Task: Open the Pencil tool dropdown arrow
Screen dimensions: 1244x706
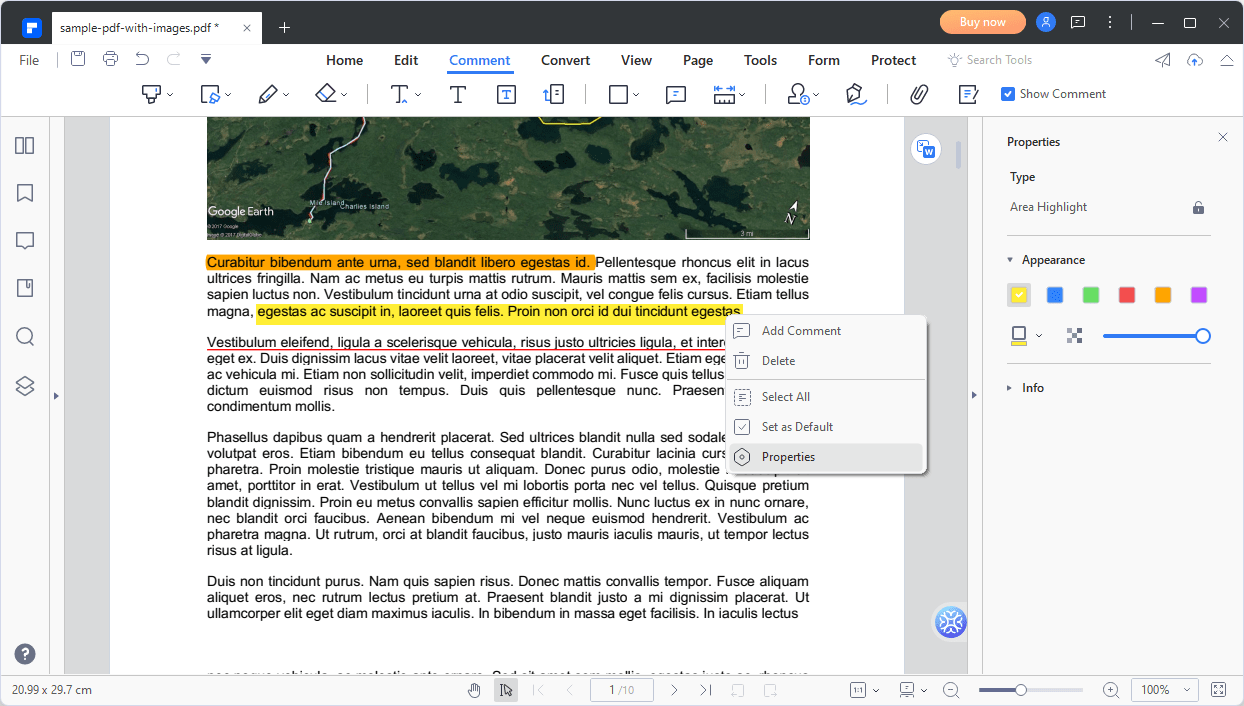Action: pos(286,95)
